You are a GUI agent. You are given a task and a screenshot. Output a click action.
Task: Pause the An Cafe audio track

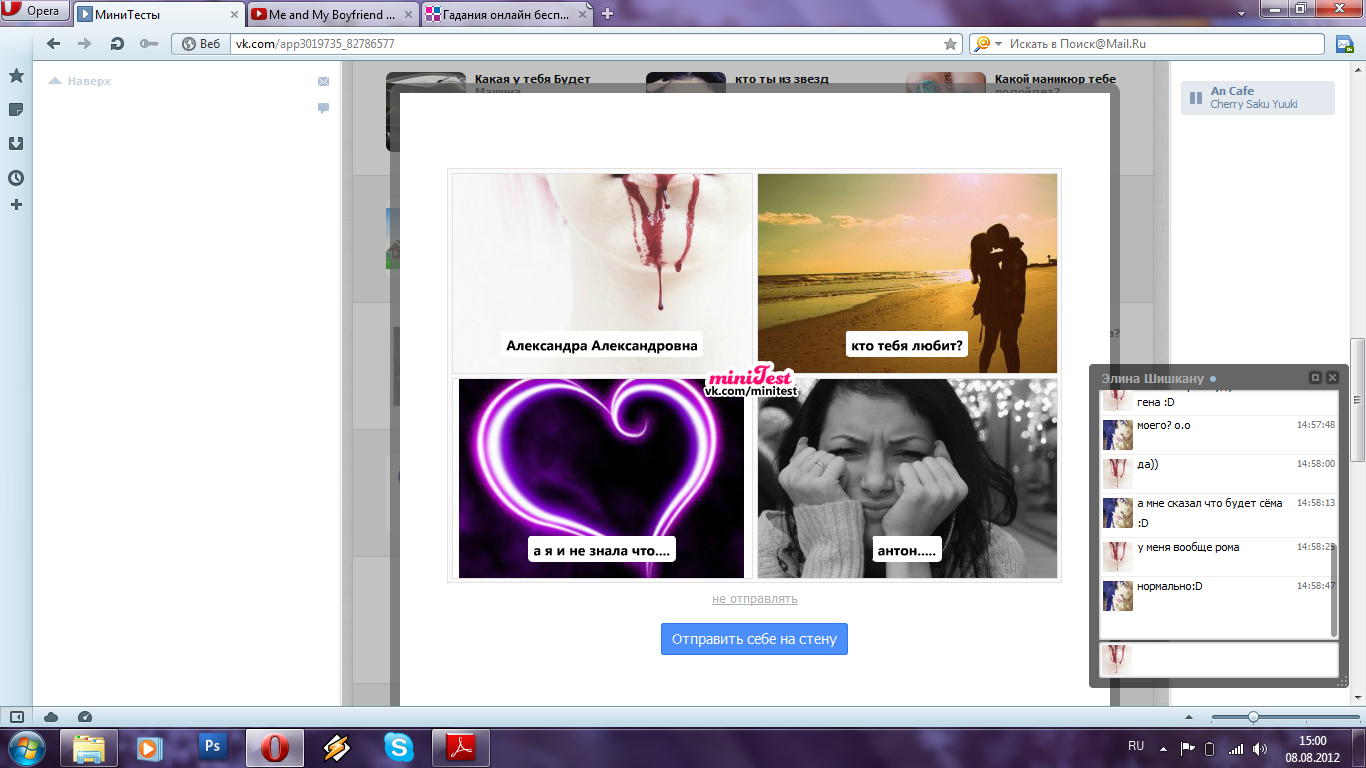tap(1195, 98)
